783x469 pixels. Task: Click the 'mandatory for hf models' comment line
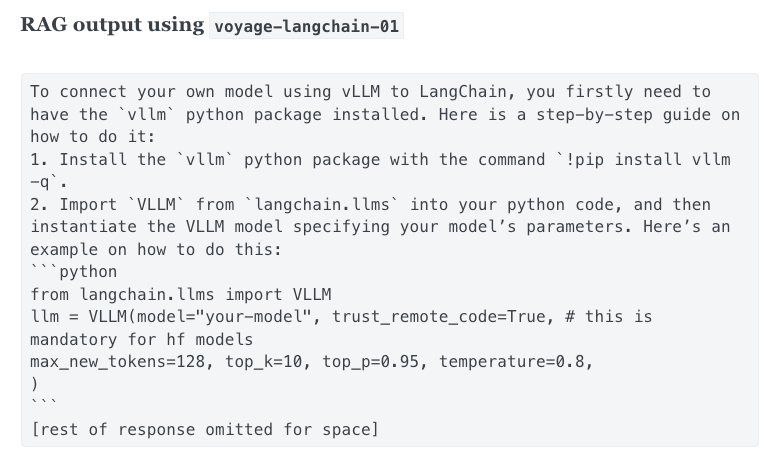(x=142, y=339)
